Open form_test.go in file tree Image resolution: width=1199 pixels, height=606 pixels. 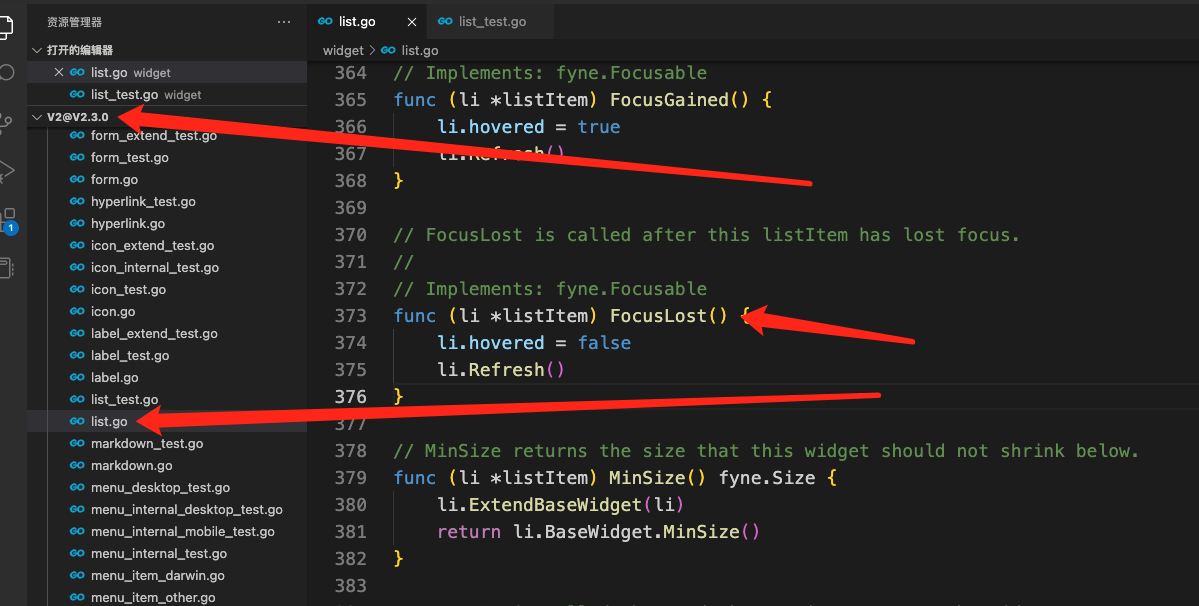click(x=130, y=157)
